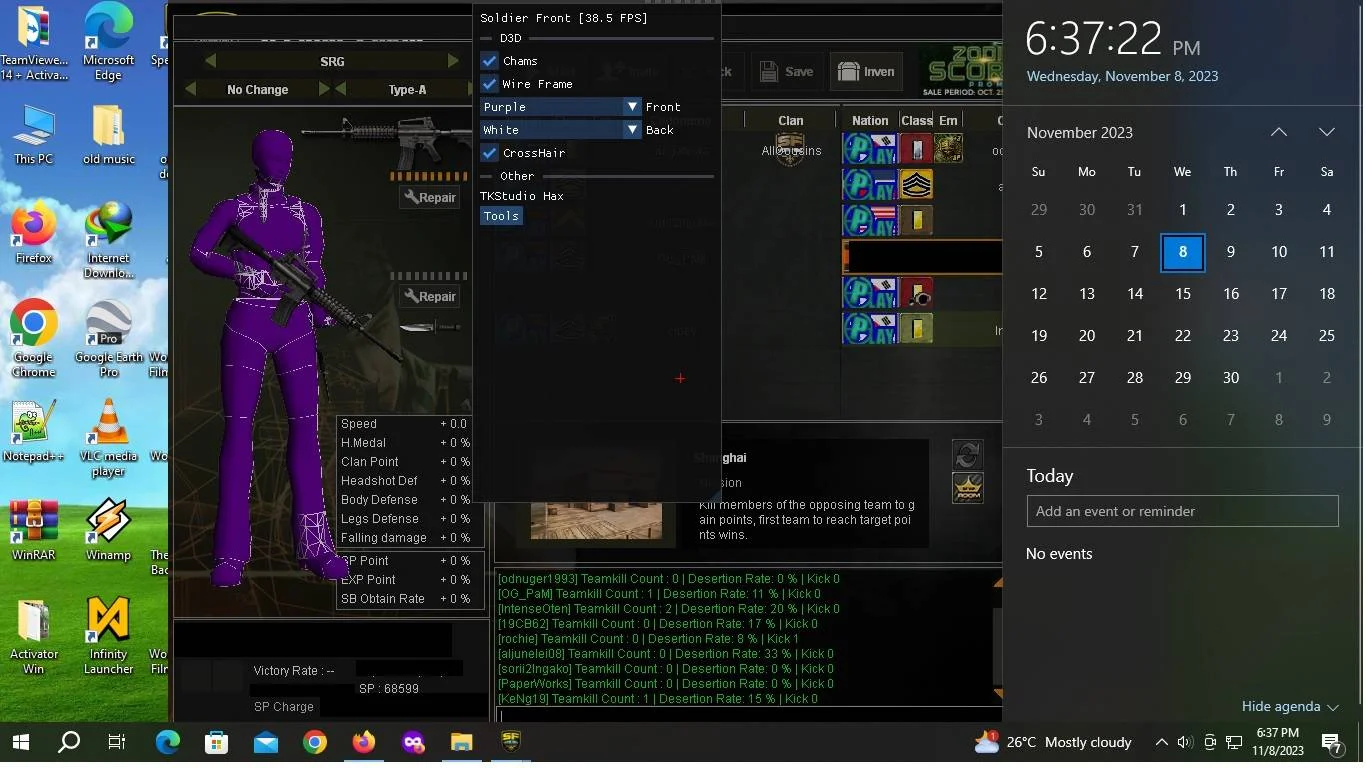Open Google Earth Pro shortcut
Viewport: 1366px width, 768px height.
(108, 339)
